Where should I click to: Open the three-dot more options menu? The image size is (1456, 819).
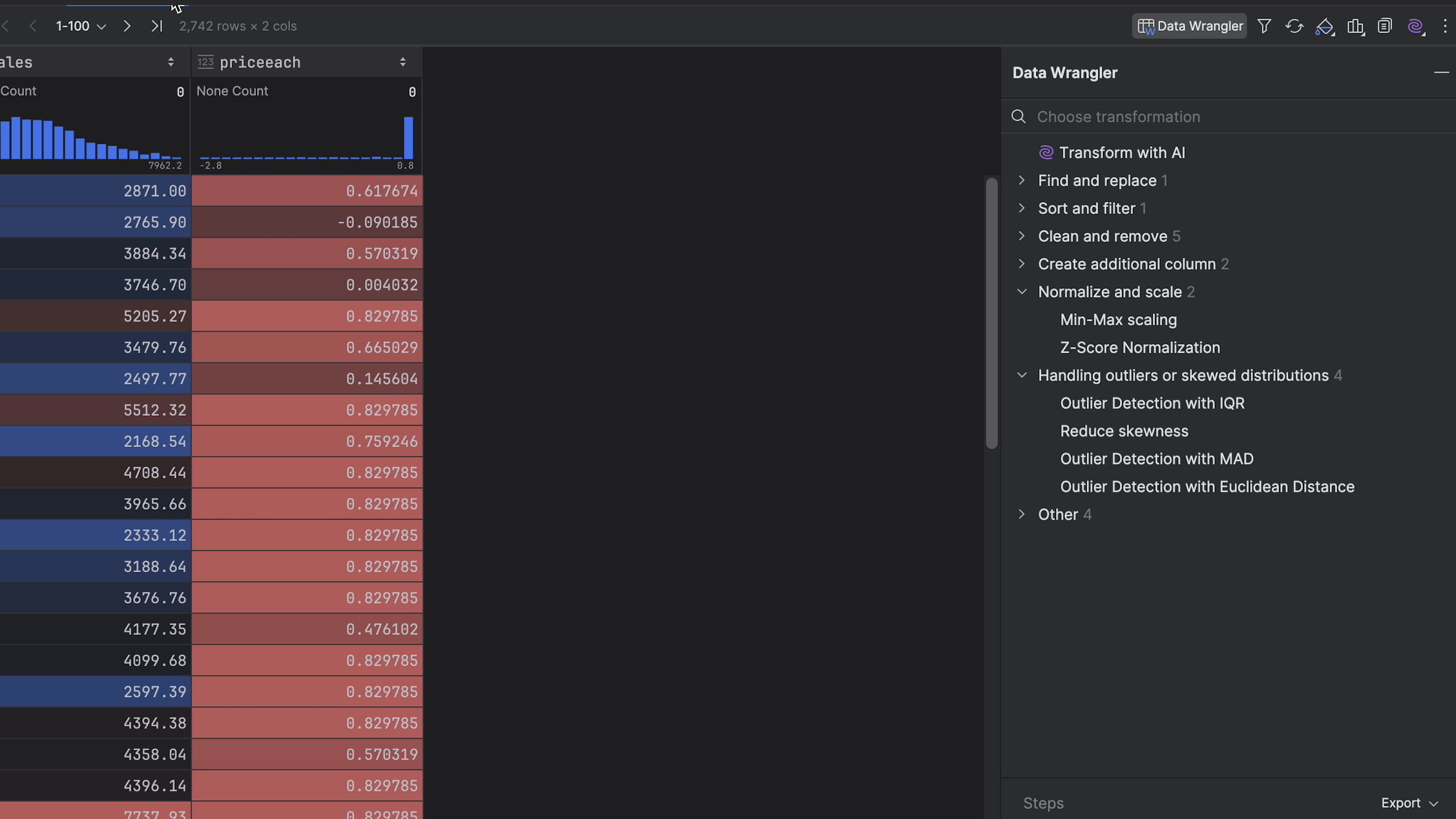pos(1445,26)
